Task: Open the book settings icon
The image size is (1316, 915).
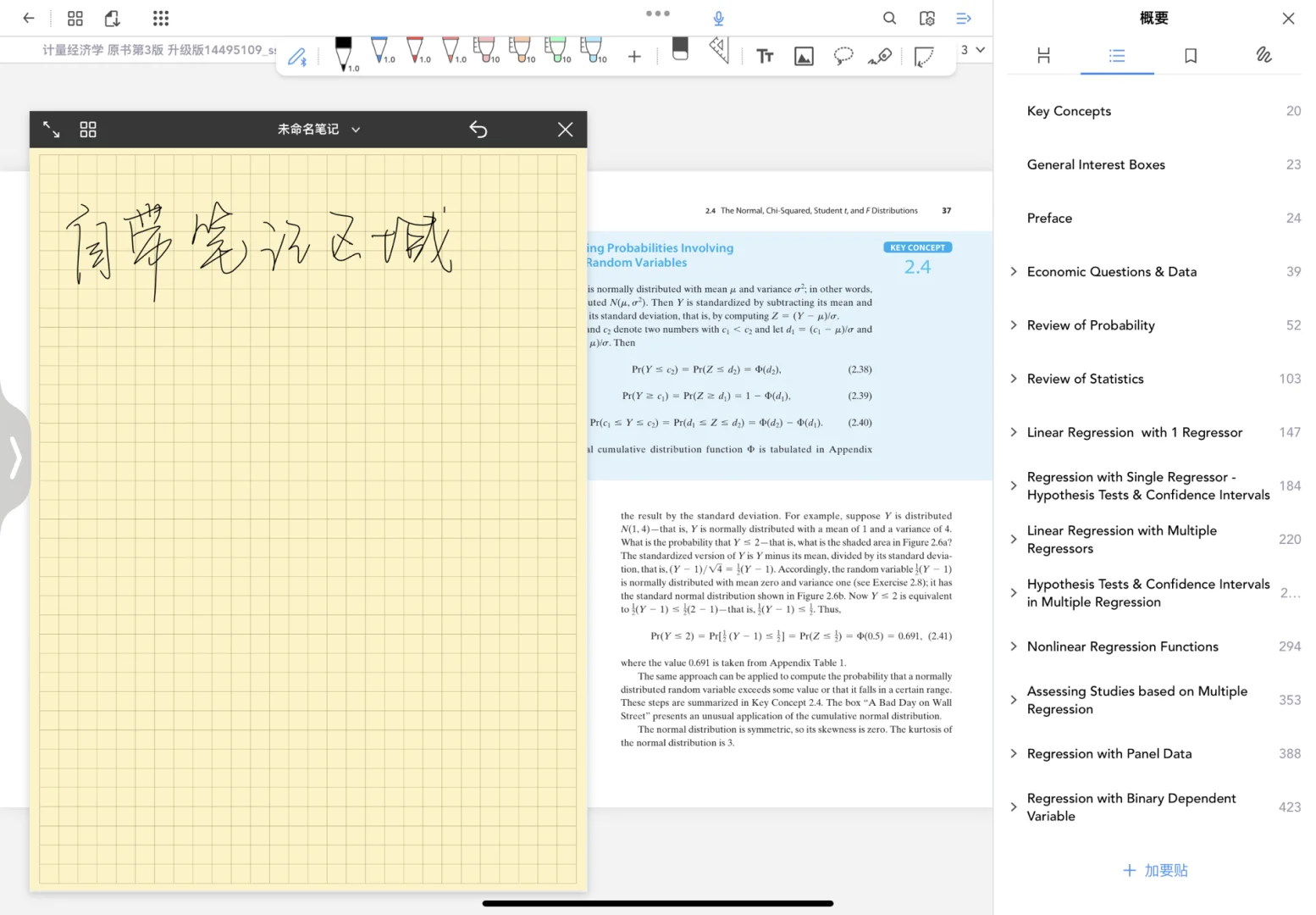Action: pos(927,18)
